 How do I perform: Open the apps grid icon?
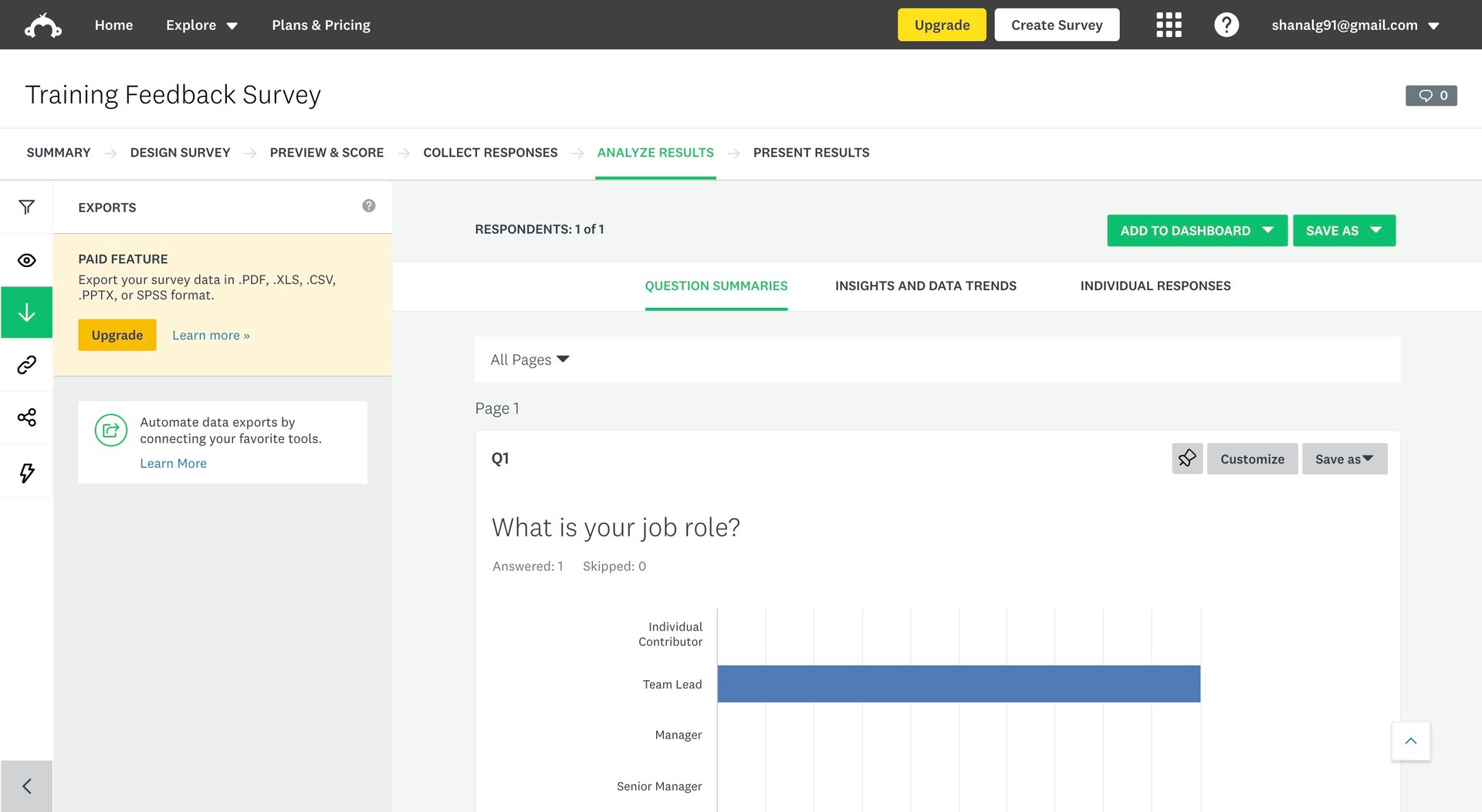(x=1169, y=25)
